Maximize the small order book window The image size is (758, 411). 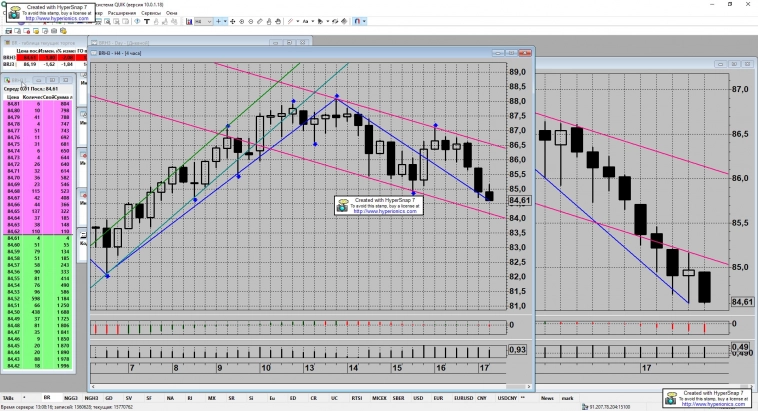pyautogui.click(x=54, y=79)
